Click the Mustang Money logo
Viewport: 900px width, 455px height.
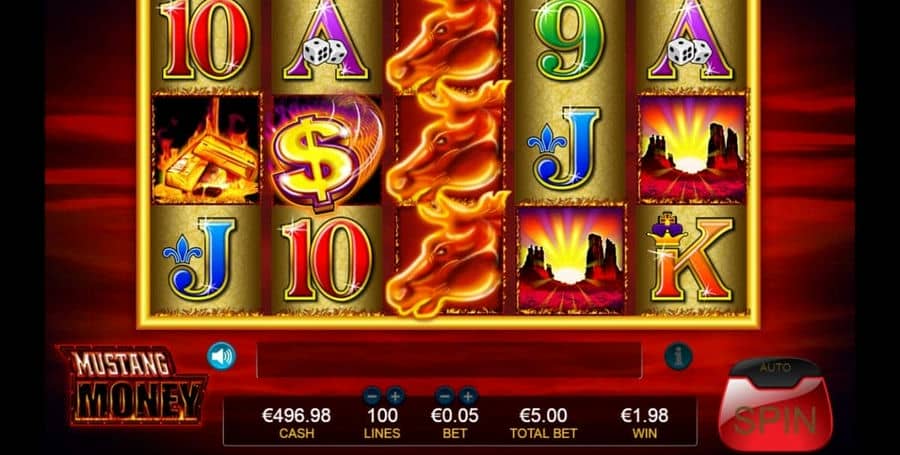[132, 385]
